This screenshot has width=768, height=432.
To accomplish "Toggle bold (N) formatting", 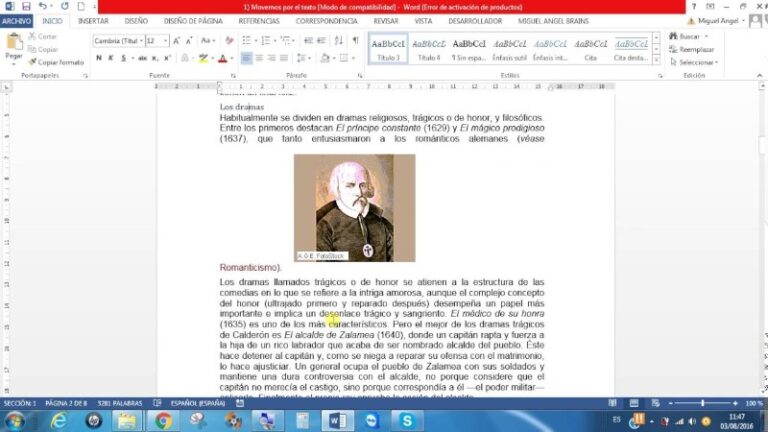I will click(x=99, y=58).
